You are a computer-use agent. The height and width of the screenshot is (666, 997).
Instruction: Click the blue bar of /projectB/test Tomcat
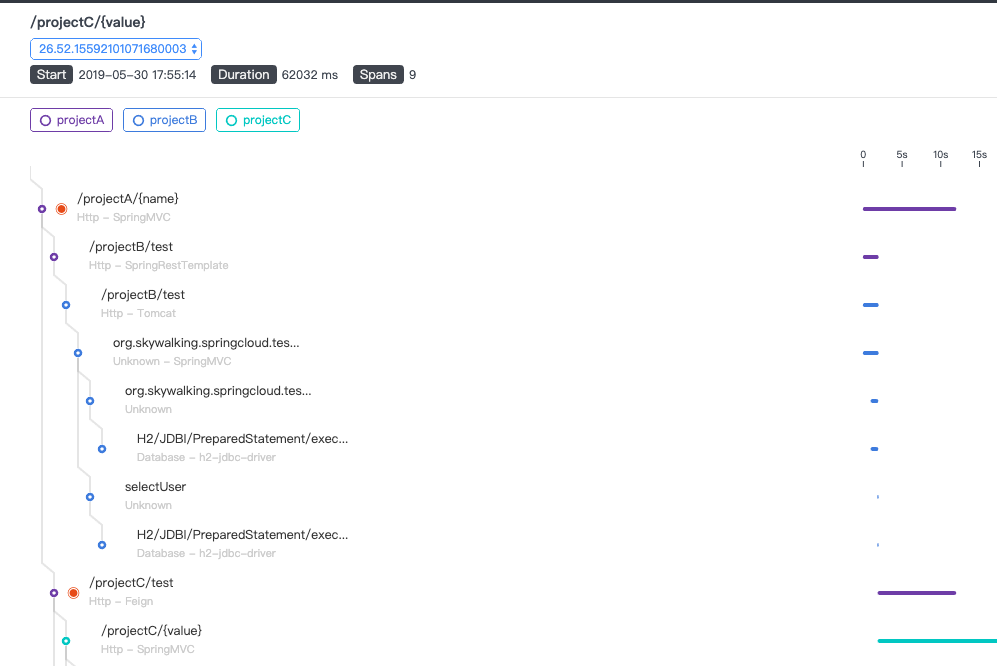(870, 305)
